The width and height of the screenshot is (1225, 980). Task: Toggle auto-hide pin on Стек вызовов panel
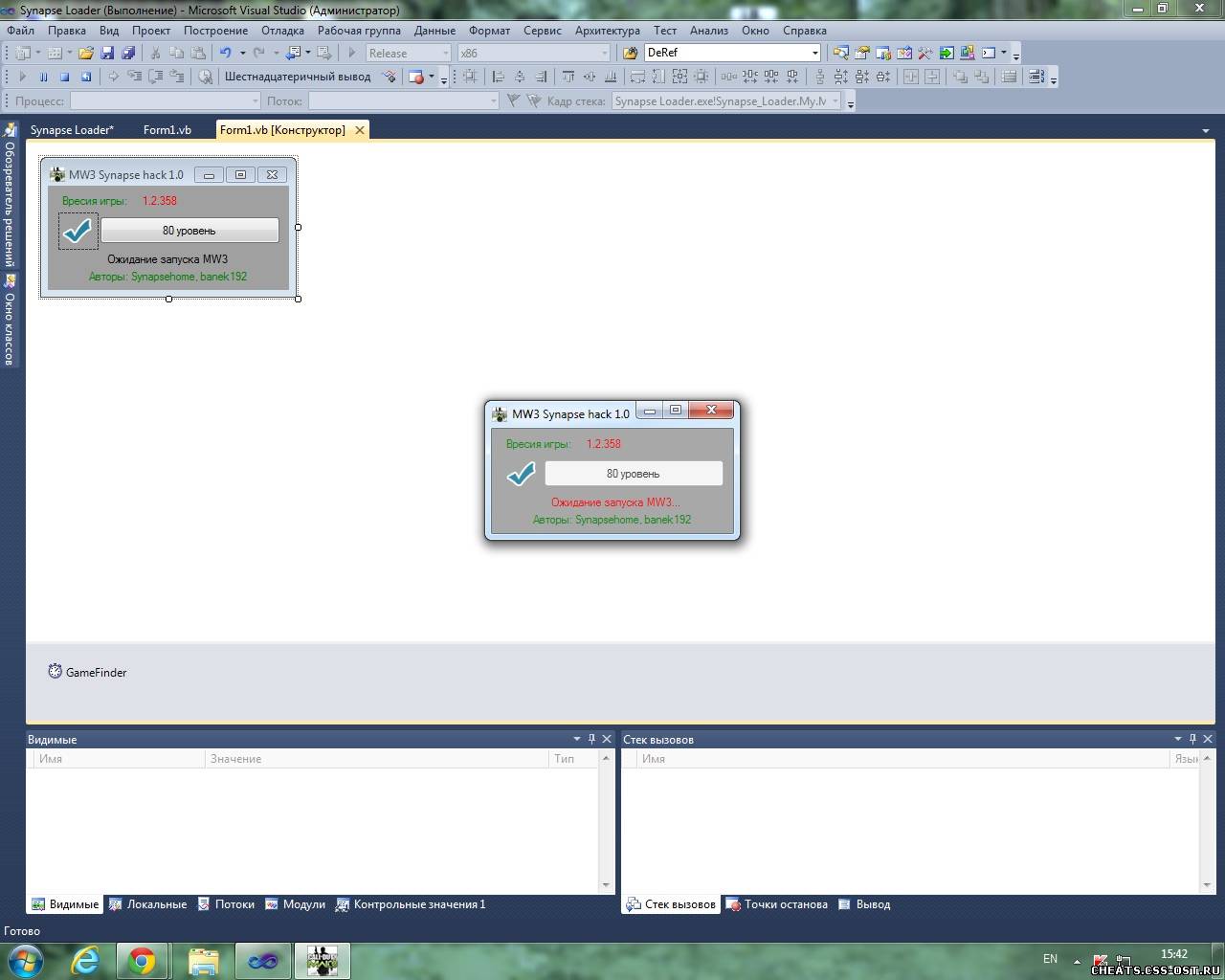point(1192,739)
